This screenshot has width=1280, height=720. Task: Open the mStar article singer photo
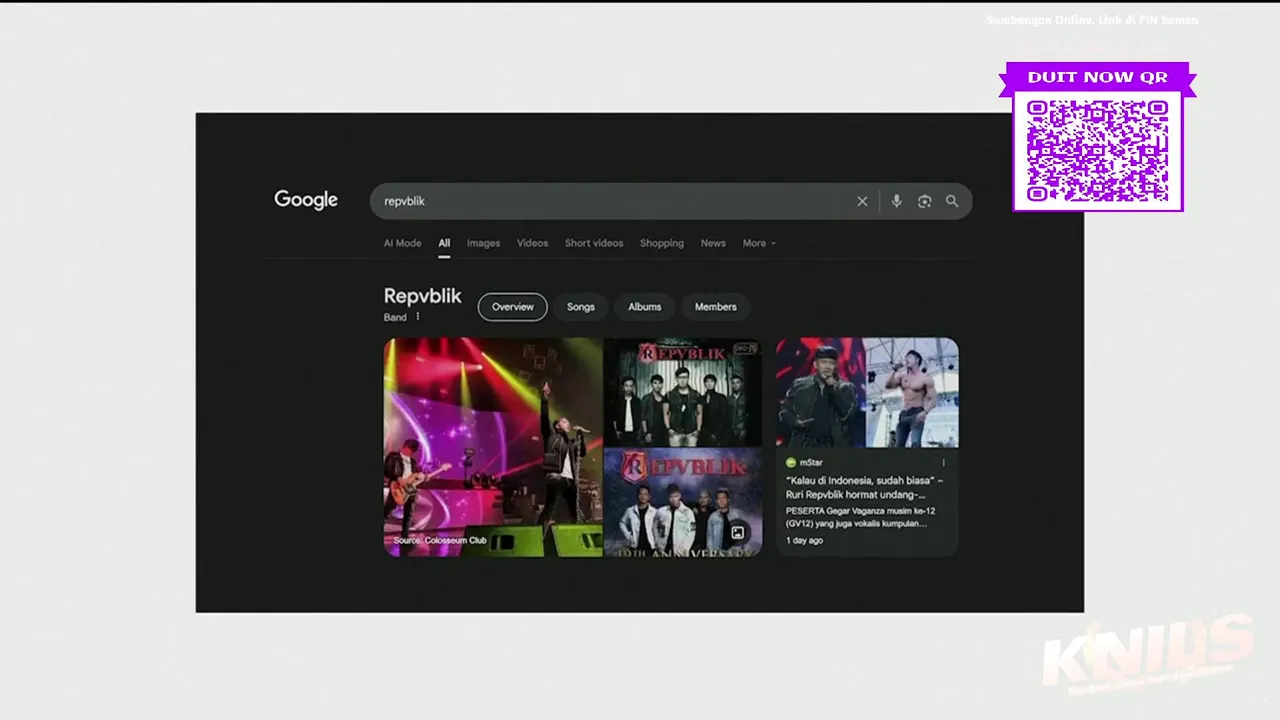coord(867,392)
